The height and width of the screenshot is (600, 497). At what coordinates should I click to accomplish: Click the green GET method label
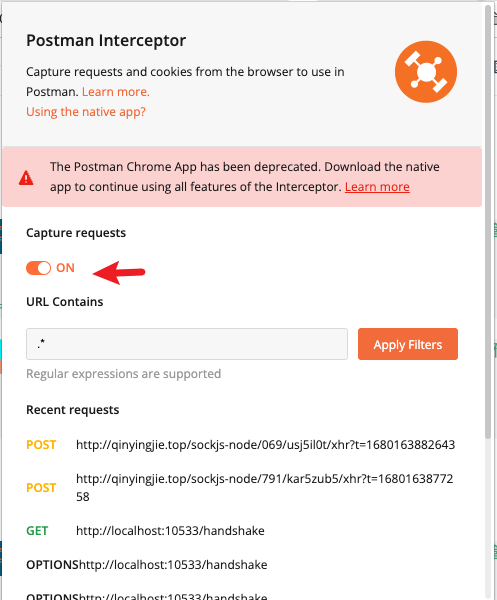[37, 531]
